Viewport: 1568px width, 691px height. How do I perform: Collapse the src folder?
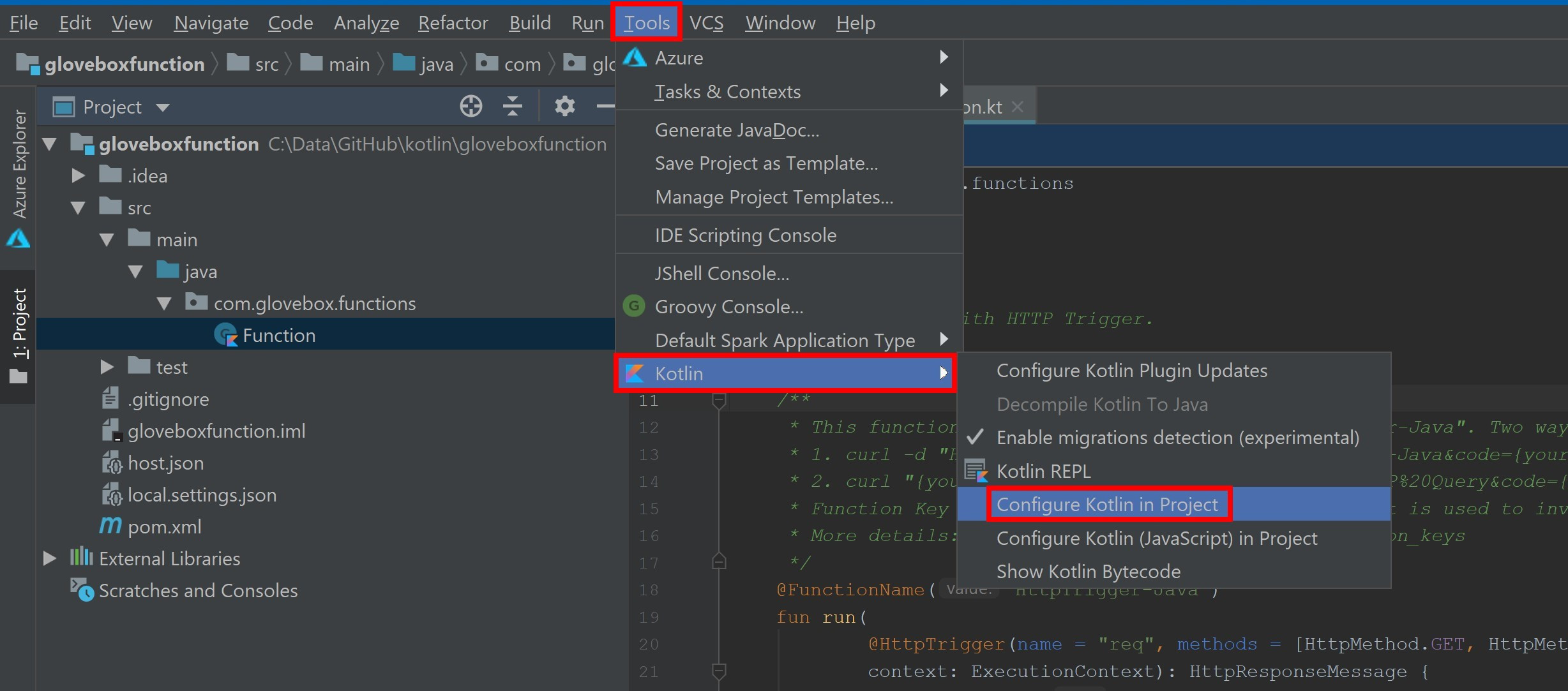tap(78, 208)
